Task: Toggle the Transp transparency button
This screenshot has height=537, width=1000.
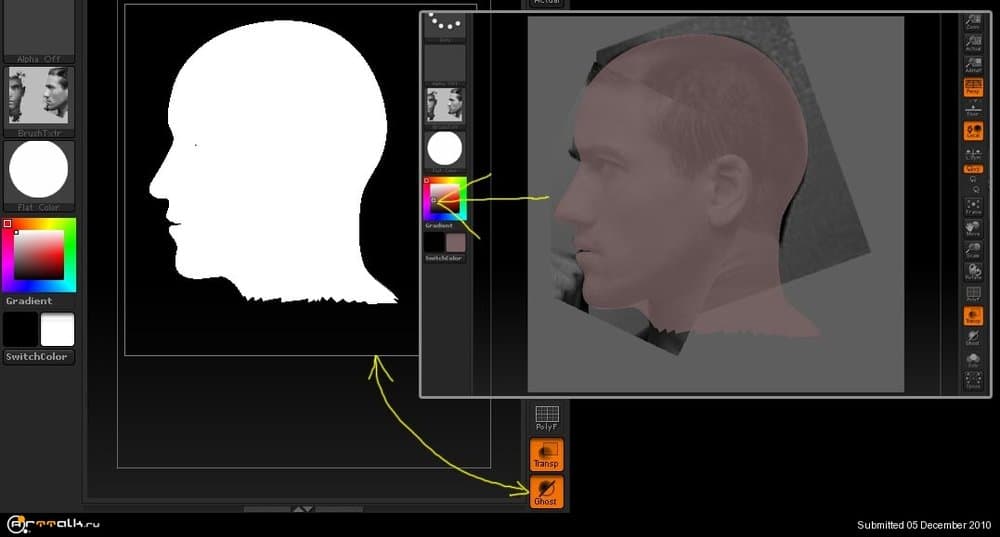Action: (x=546, y=454)
